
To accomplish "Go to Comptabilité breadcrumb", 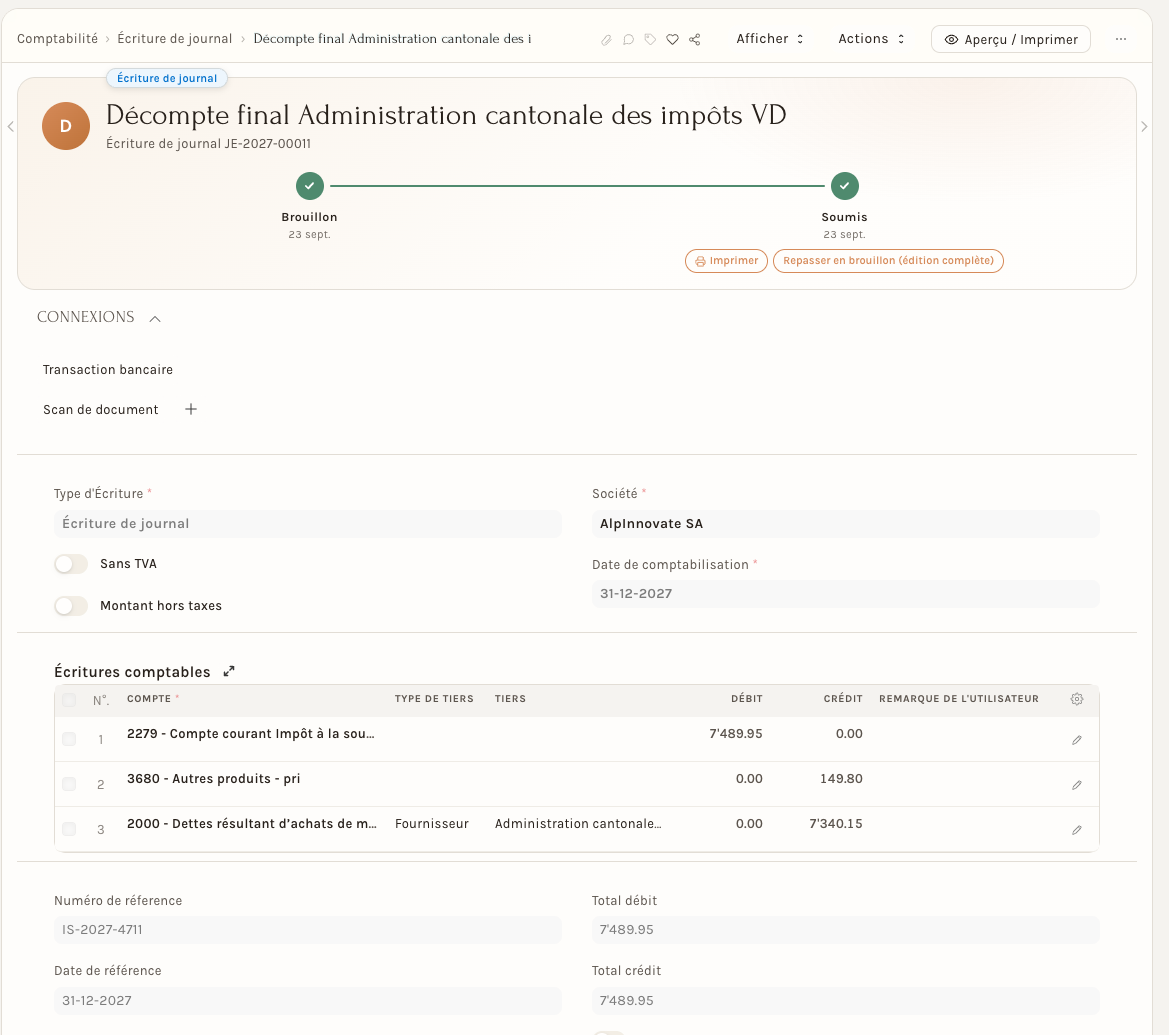I will tap(57, 39).
